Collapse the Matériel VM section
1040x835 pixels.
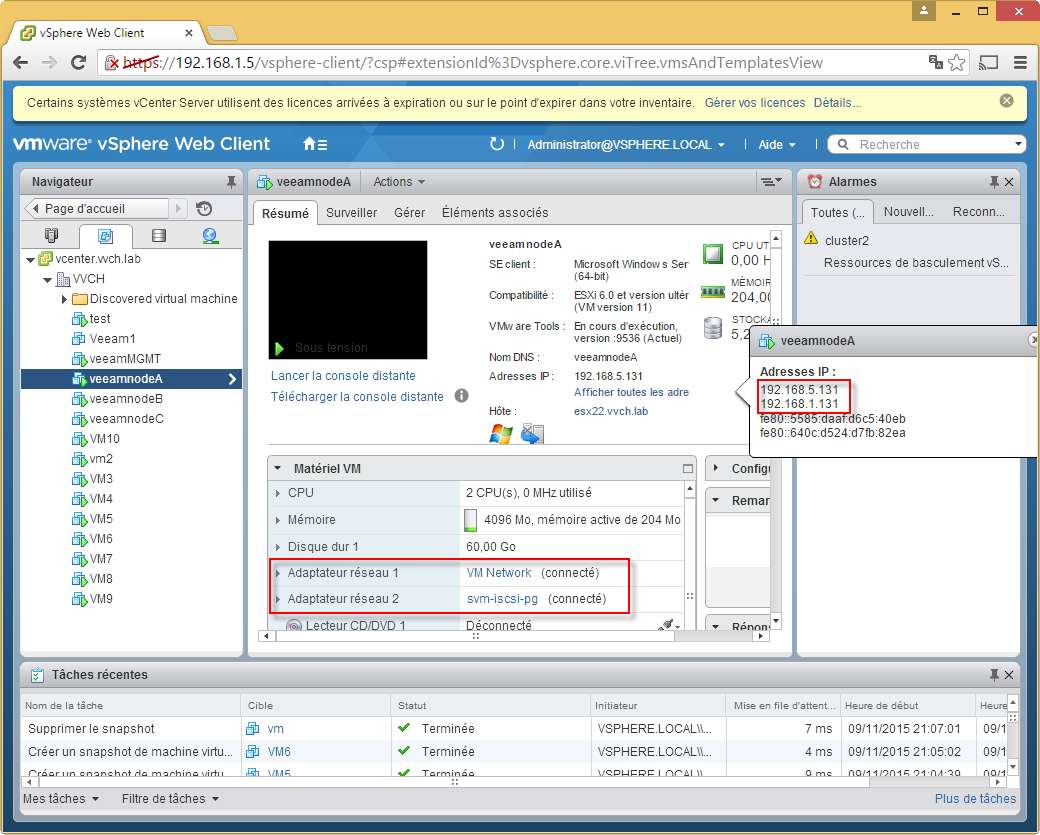click(x=278, y=469)
